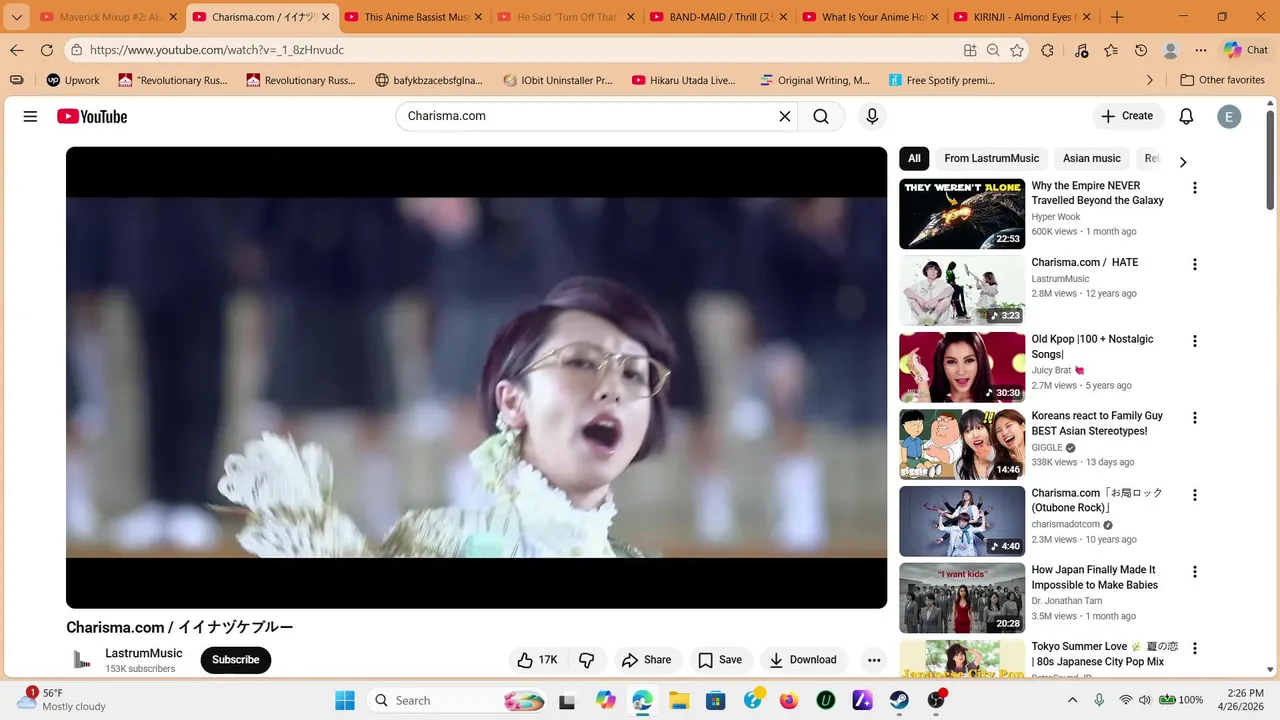Open a new browser tab

(x=1117, y=17)
